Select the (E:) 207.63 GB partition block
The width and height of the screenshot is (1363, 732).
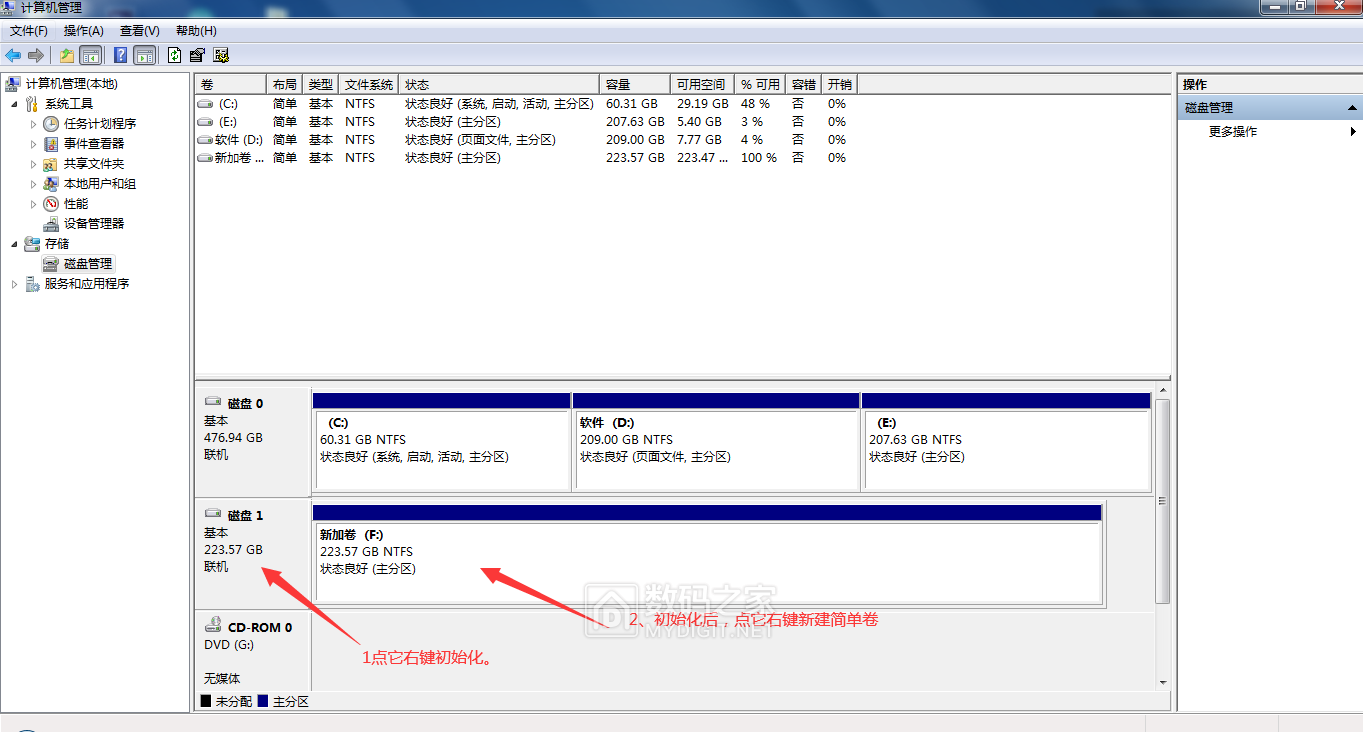(x=1007, y=441)
